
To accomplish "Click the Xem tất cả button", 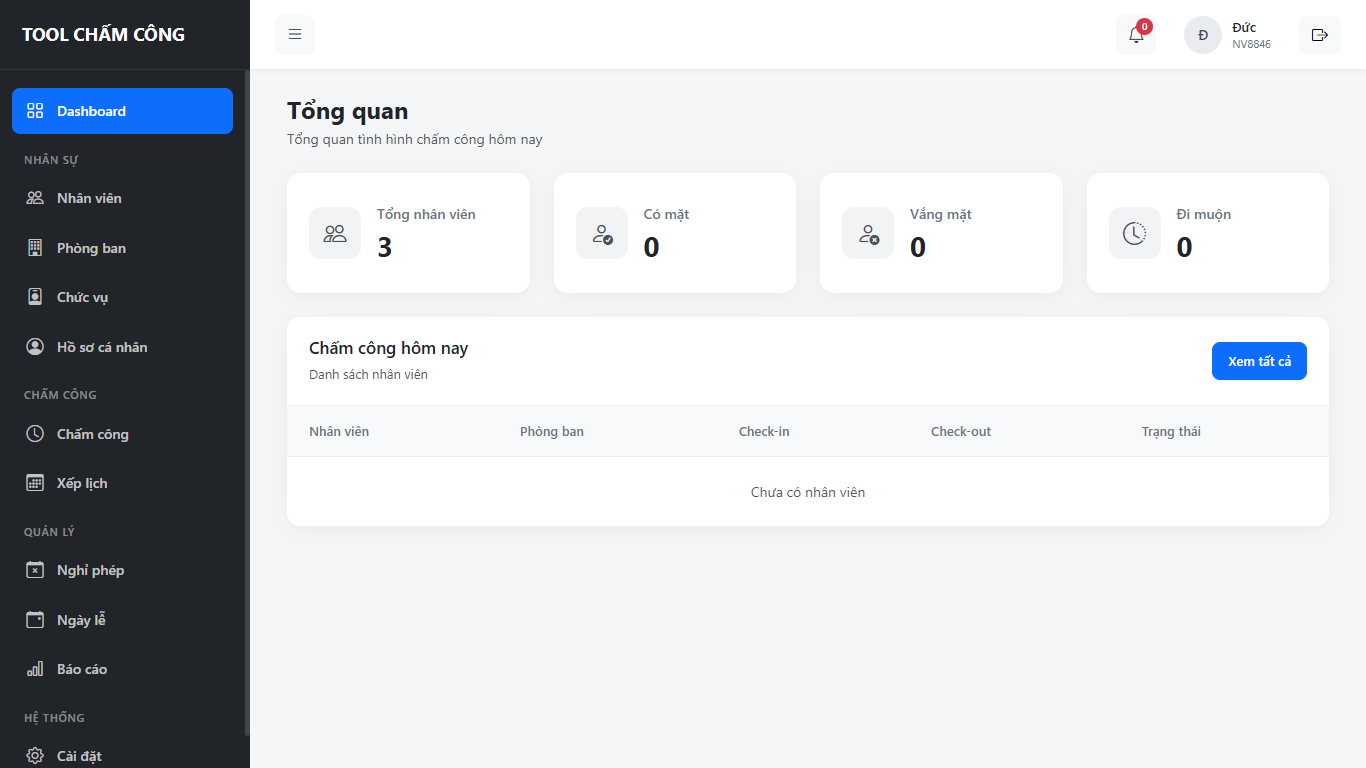I will (x=1259, y=361).
